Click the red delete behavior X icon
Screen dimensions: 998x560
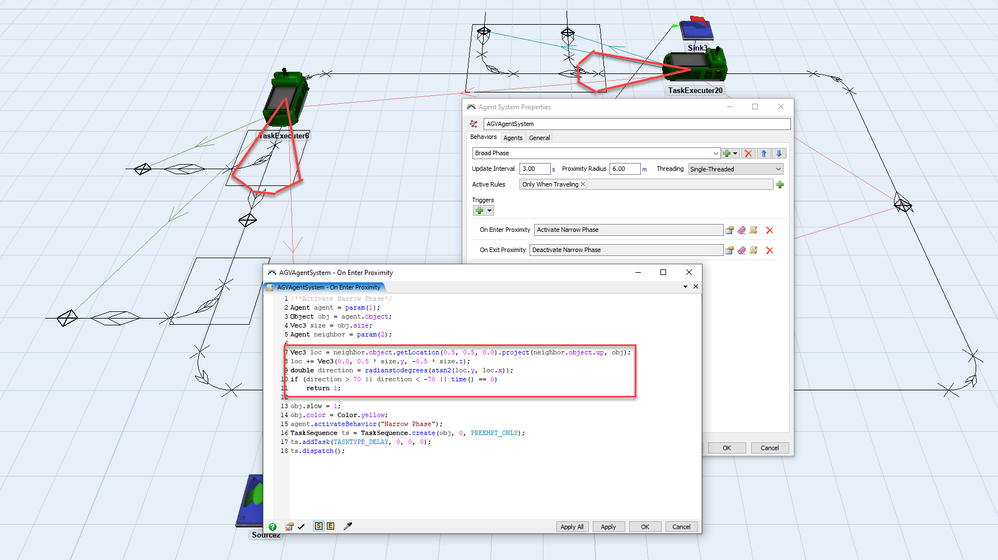click(748, 153)
